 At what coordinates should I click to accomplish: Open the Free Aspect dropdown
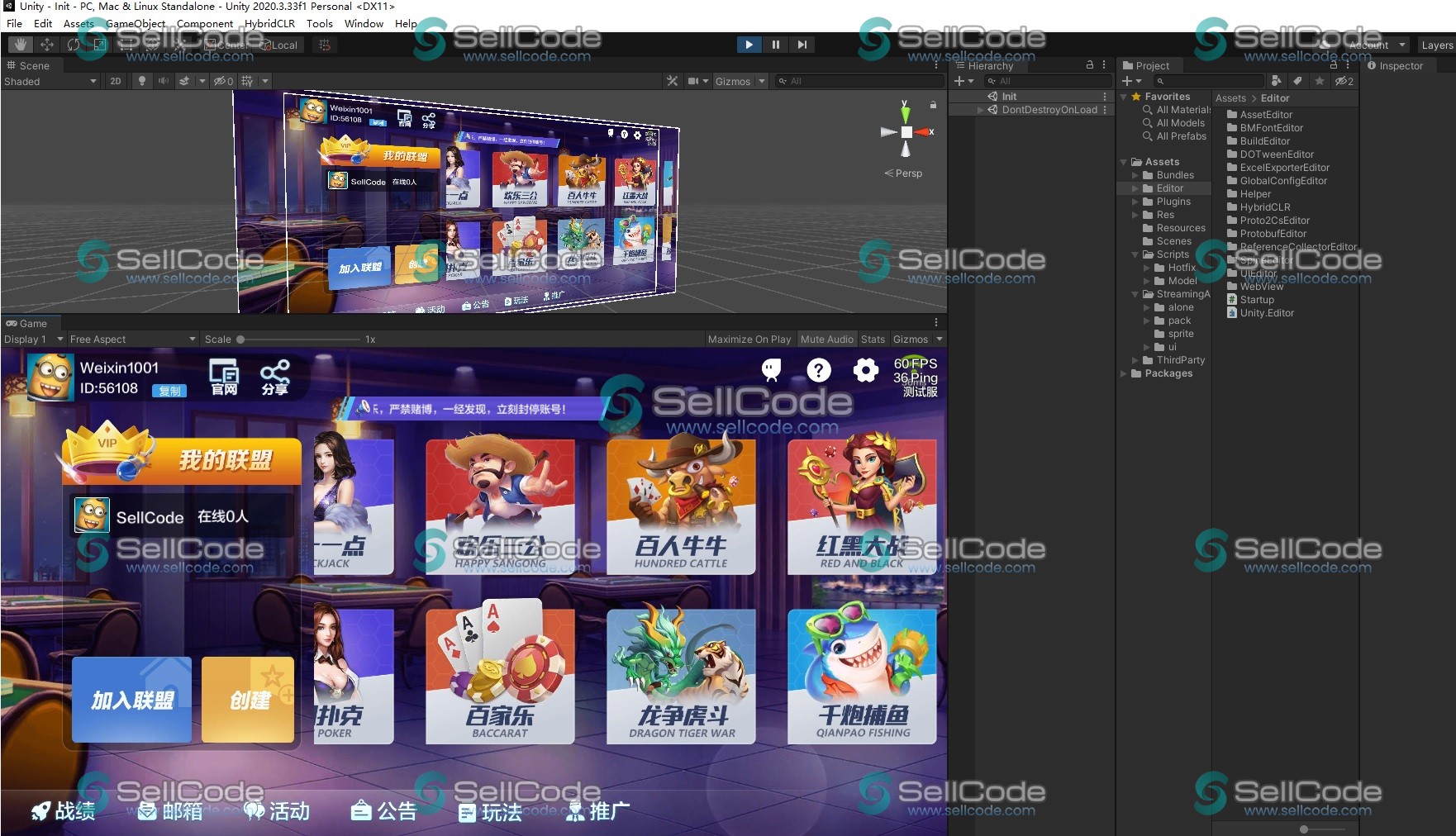[132, 340]
